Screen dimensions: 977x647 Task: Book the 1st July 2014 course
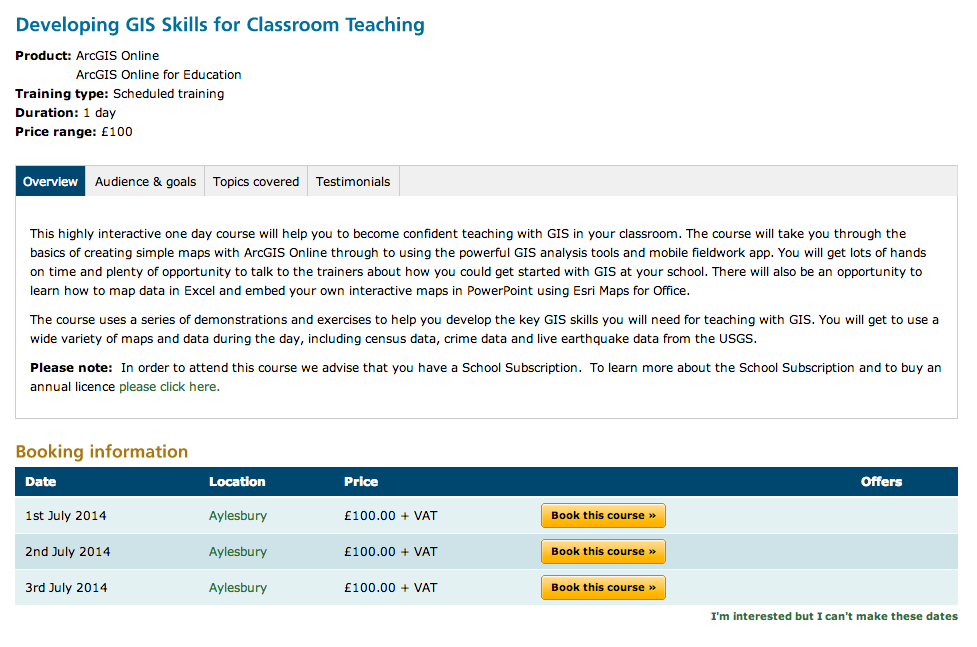(603, 515)
